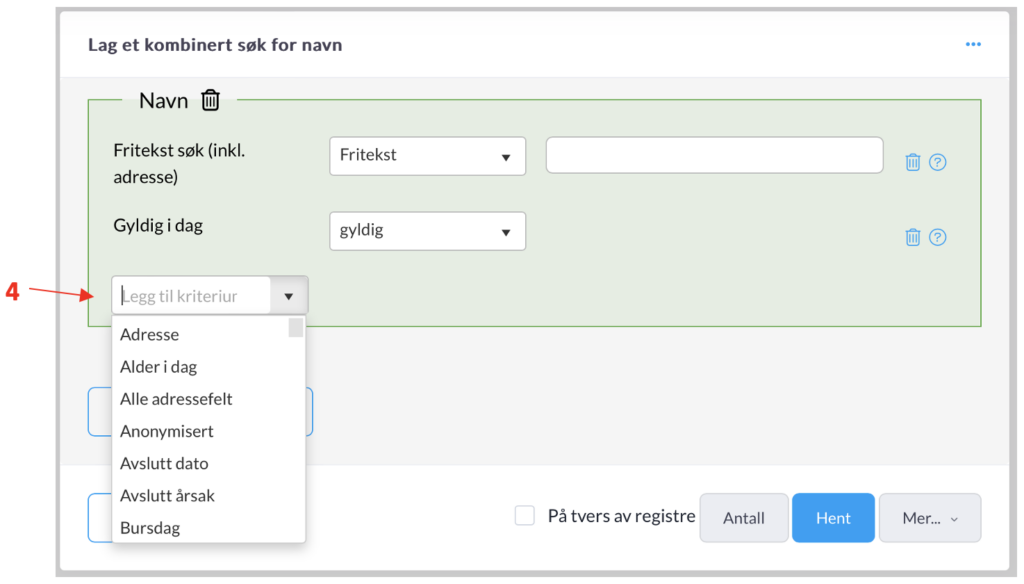Collapse the Legg til kriterium arrow
The image size is (1024, 584).
pyautogui.click(x=289, y=296)
